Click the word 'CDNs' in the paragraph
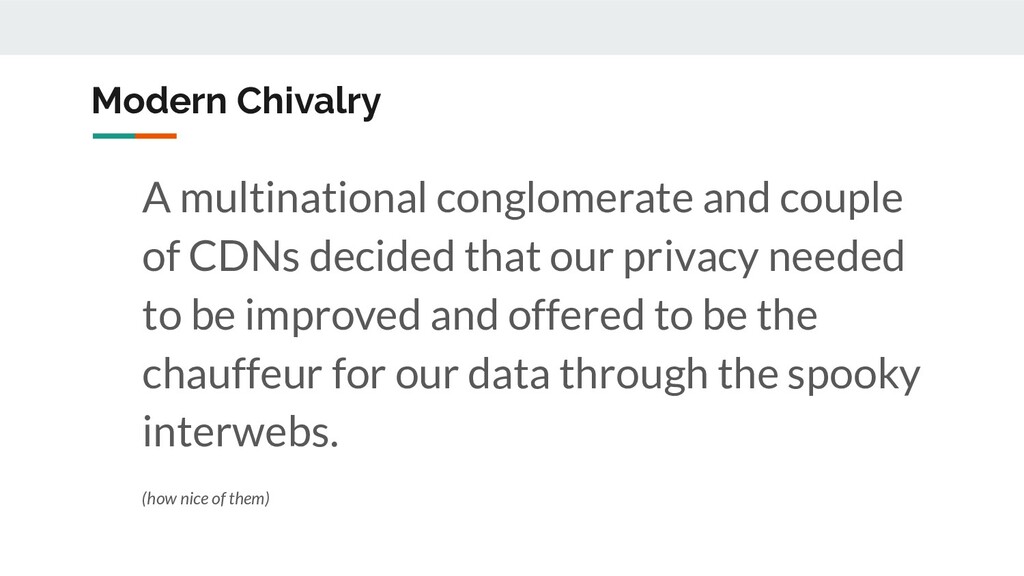The width and height of the screenshot is (1024, 576). (x=244, y=256)
